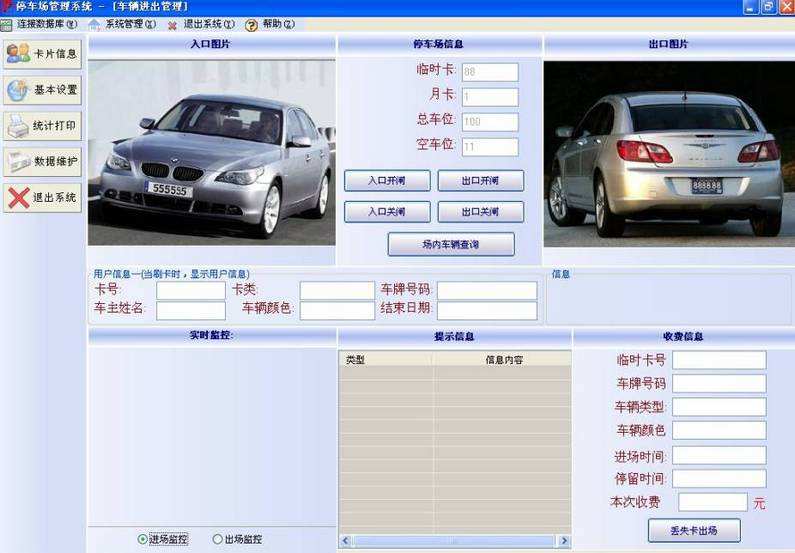Open the 数据维护 sidebar icon
795x553 pixels.
pos(18,161)
